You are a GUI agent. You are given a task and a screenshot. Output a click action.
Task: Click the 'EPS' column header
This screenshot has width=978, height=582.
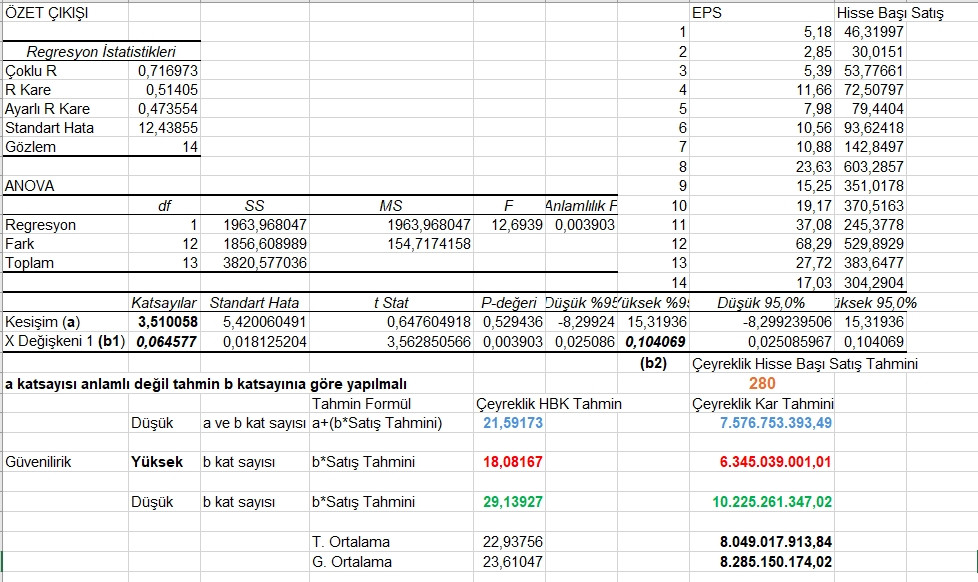[707, 12]
